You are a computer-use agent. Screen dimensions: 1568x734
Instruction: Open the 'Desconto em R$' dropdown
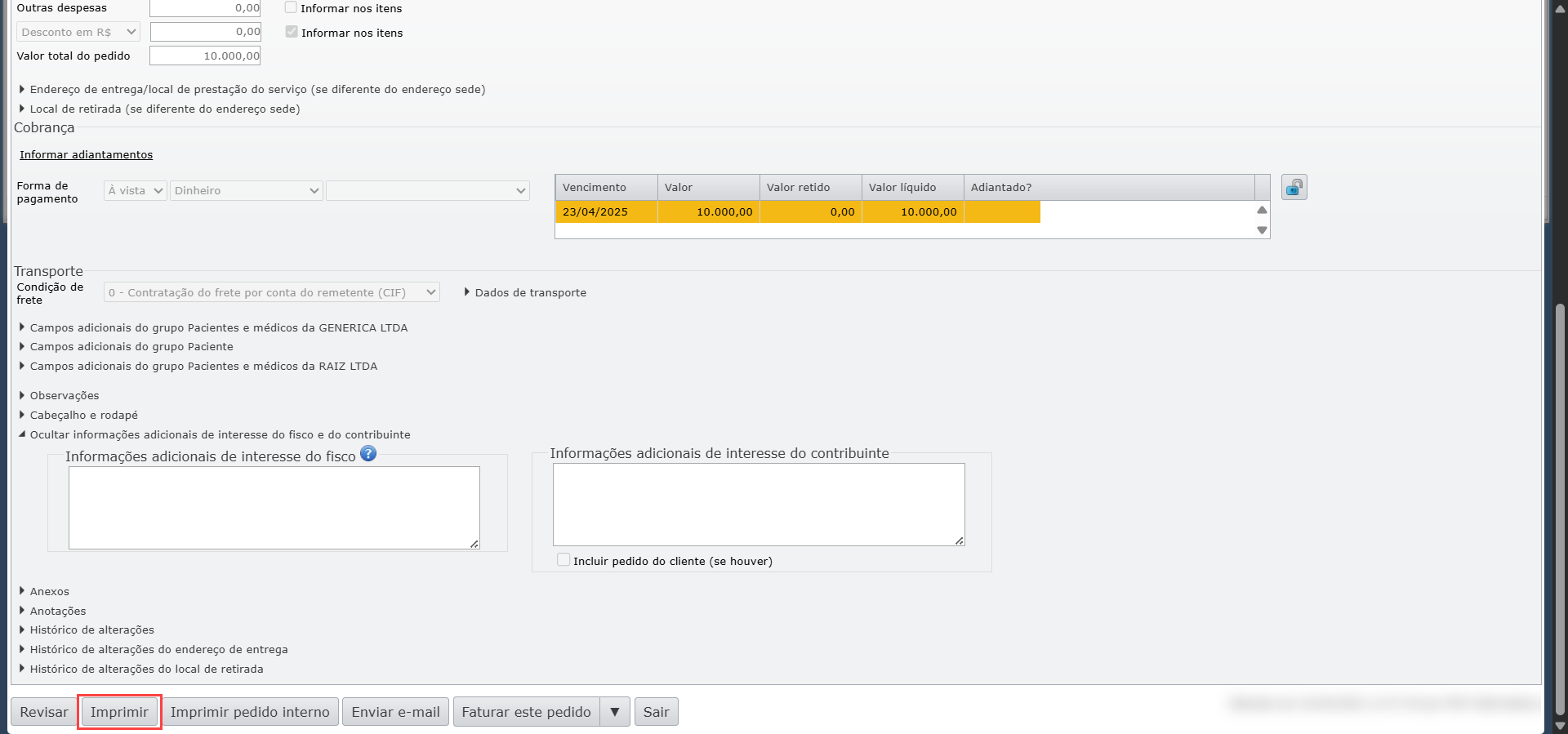[x=78, y=32]
